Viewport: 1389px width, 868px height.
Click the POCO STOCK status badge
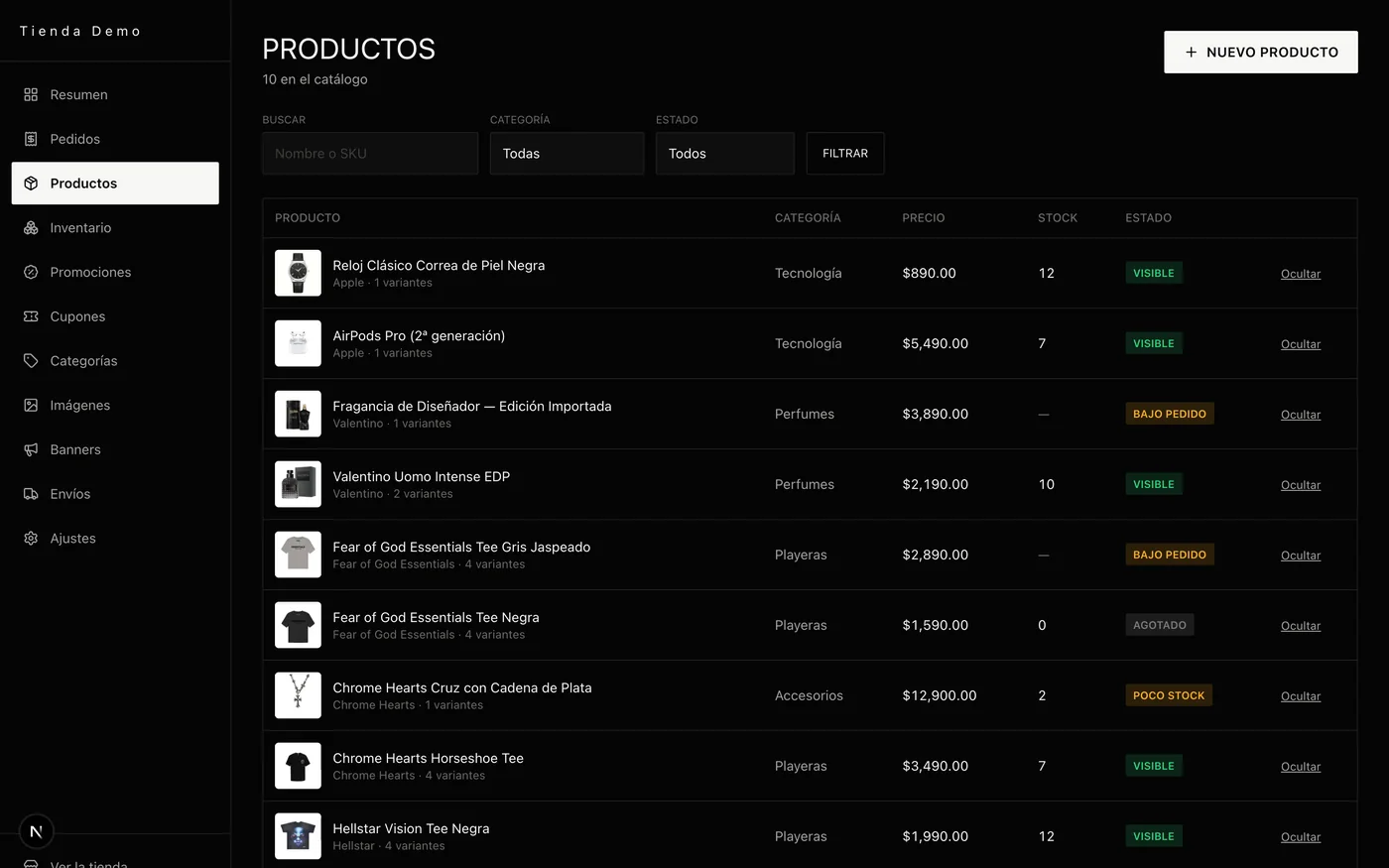pyautogui.click(x=1169, y=695)
